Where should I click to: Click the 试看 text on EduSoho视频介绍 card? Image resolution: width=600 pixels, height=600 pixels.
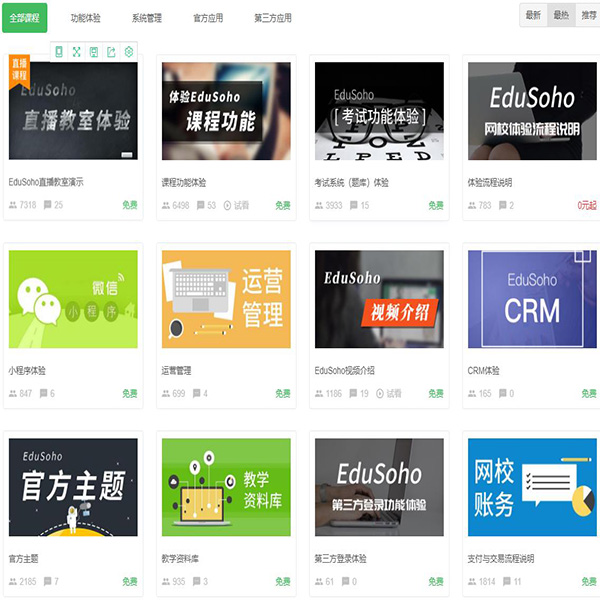pos(394,393)
